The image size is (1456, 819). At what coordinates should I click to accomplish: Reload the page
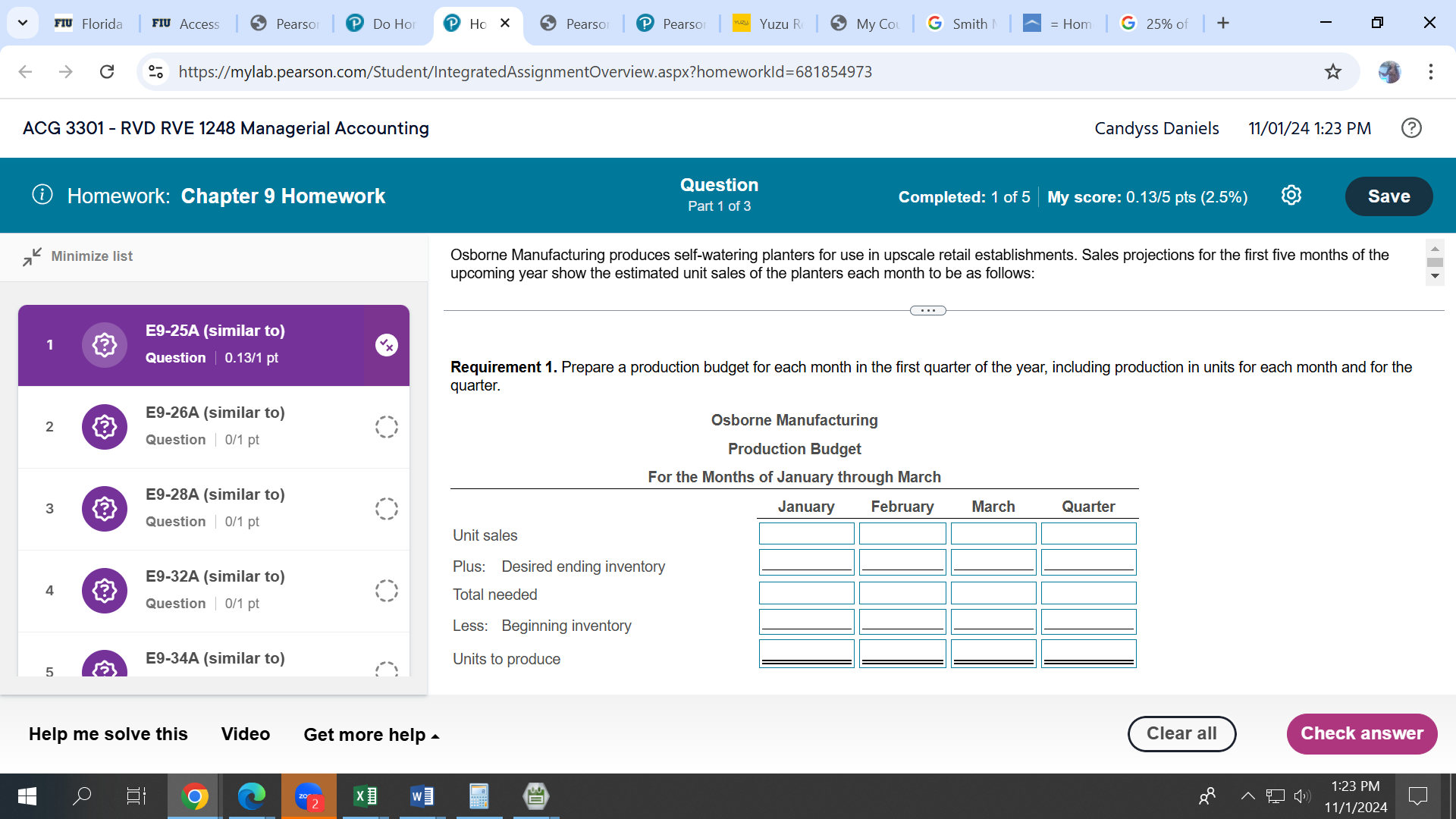pyautogui.click(x=107, y=72)
